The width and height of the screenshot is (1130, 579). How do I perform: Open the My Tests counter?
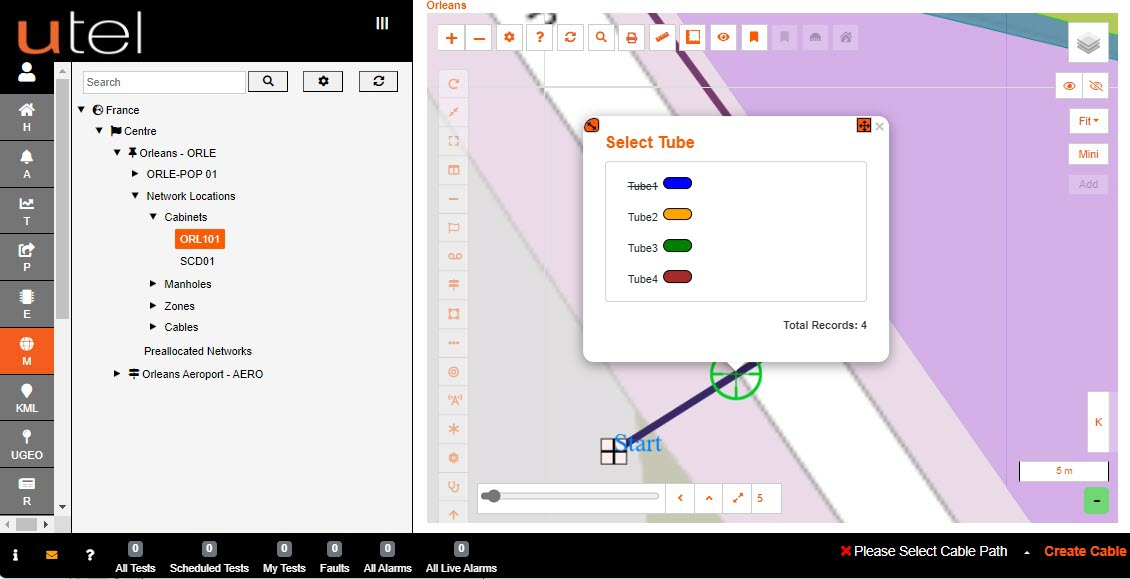click(x=284, y=558)
